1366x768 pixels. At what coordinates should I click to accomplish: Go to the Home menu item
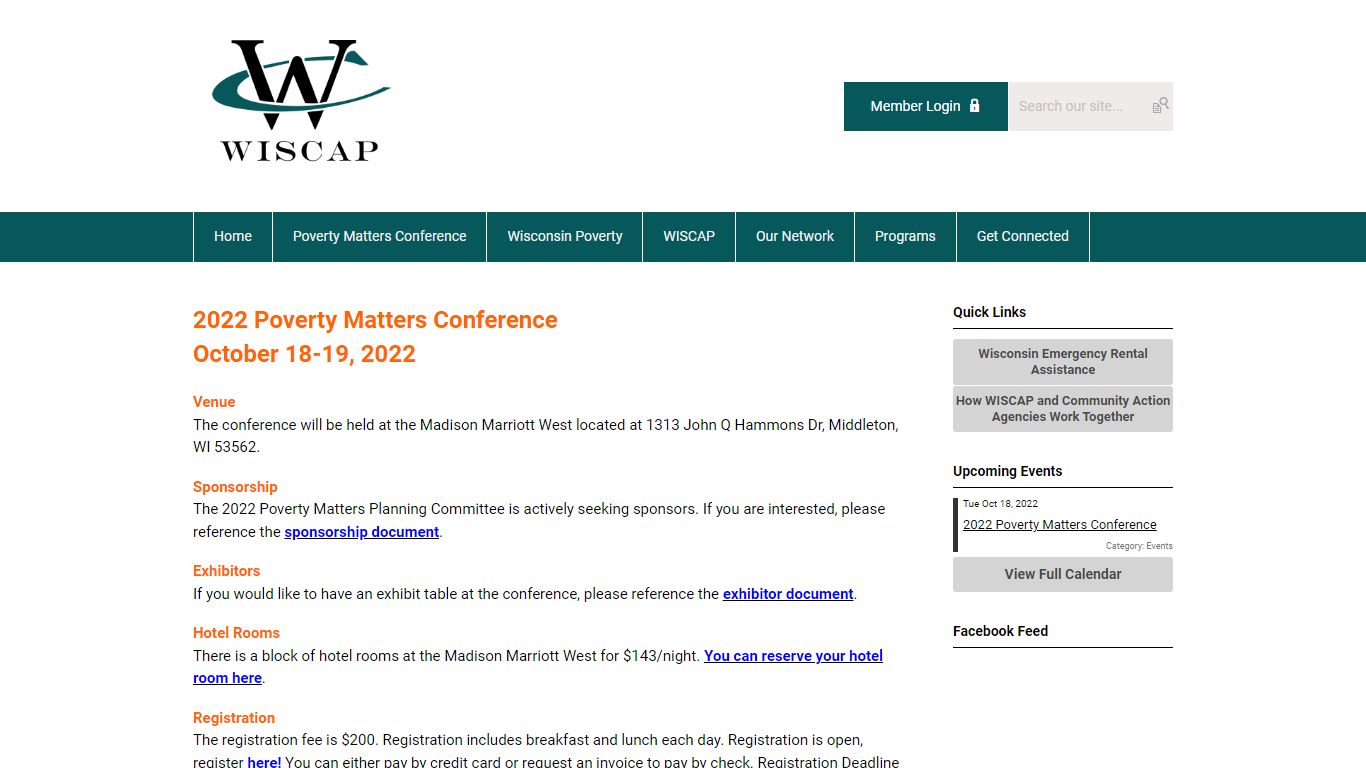[233, 237]
